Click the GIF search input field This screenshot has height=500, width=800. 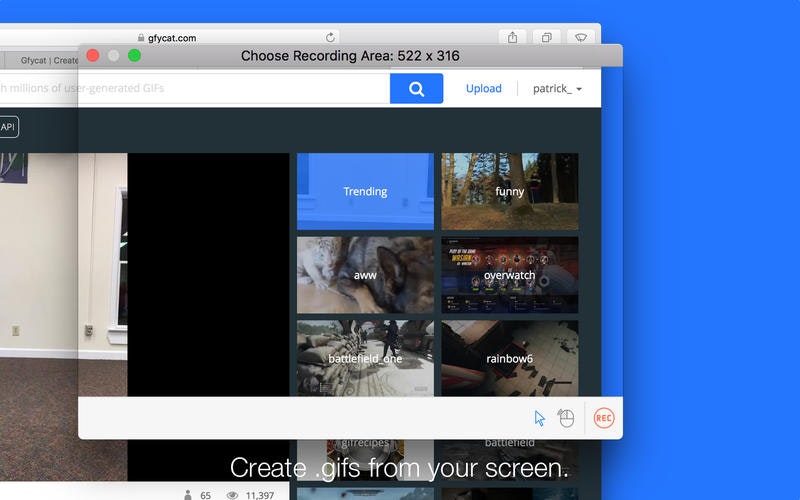(194, 88)
